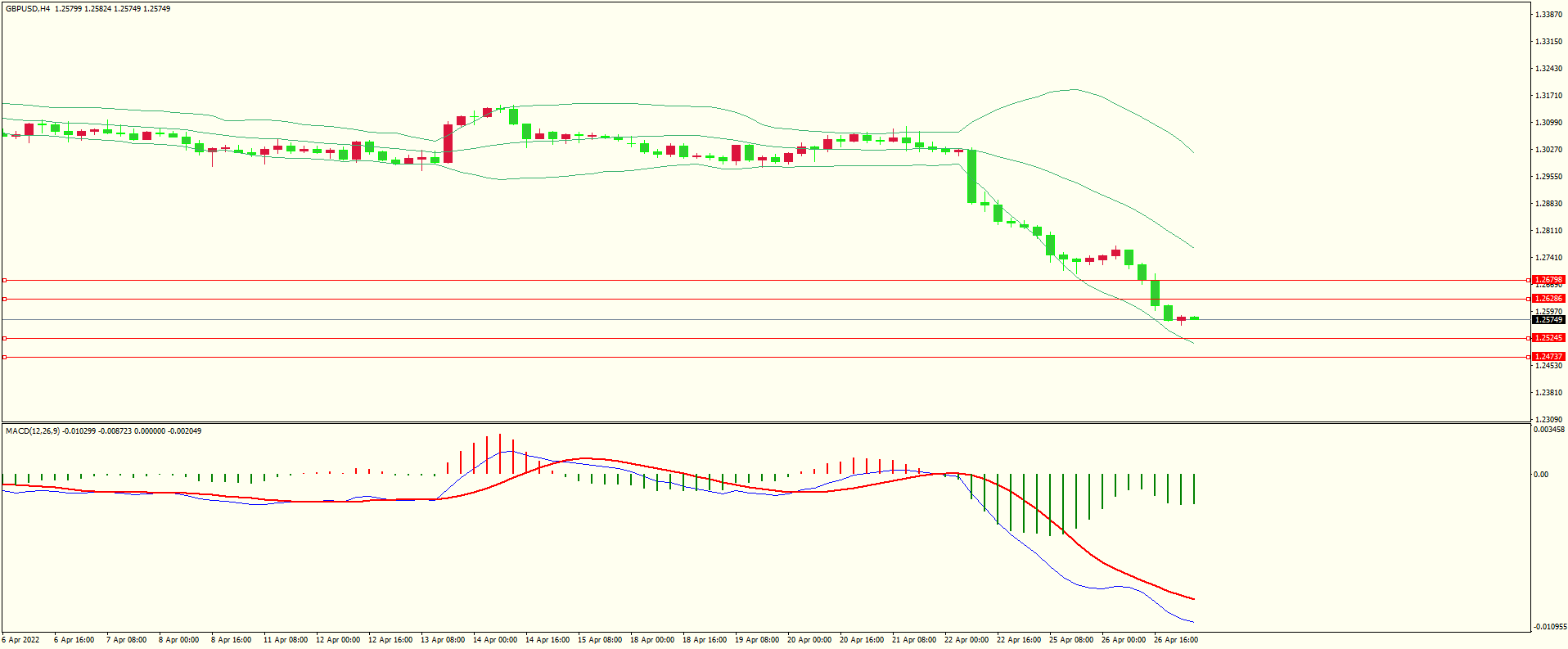Viewport: 1568px width, 649px height.
Task: Click the GBPUSD,H4 chart title text
Action: pyautogui.click(x=28, y=9)
